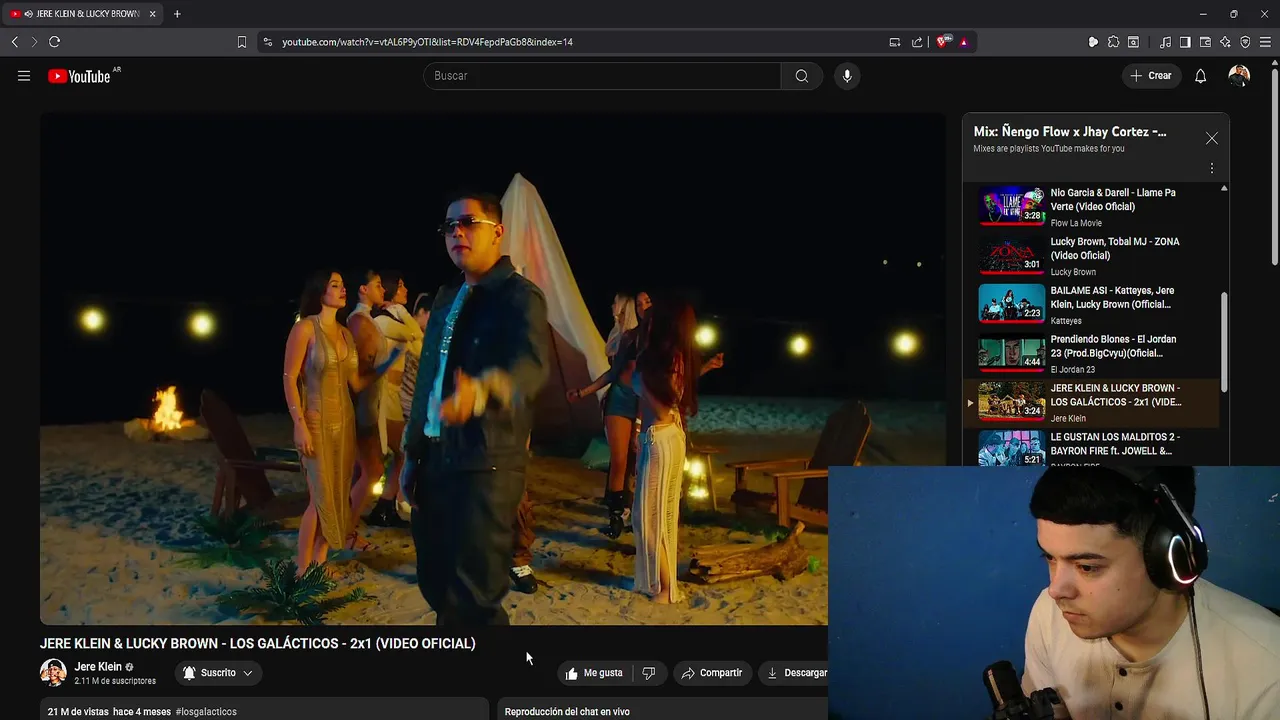
Task: Click '21 M de vistas' text
Action: [78, 712]
